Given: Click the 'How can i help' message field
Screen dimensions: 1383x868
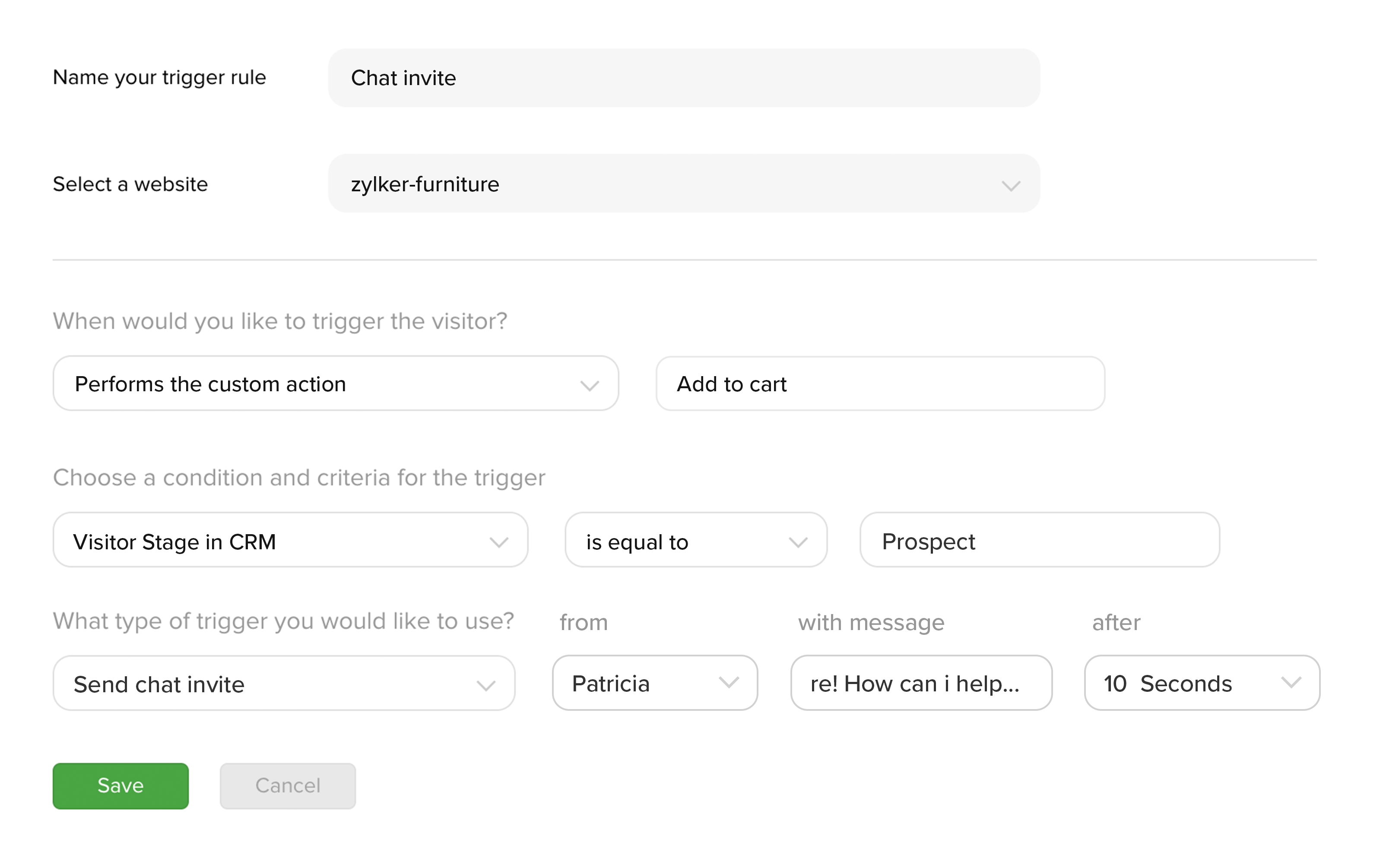Looking at the screenshot, I should point(921,683).
